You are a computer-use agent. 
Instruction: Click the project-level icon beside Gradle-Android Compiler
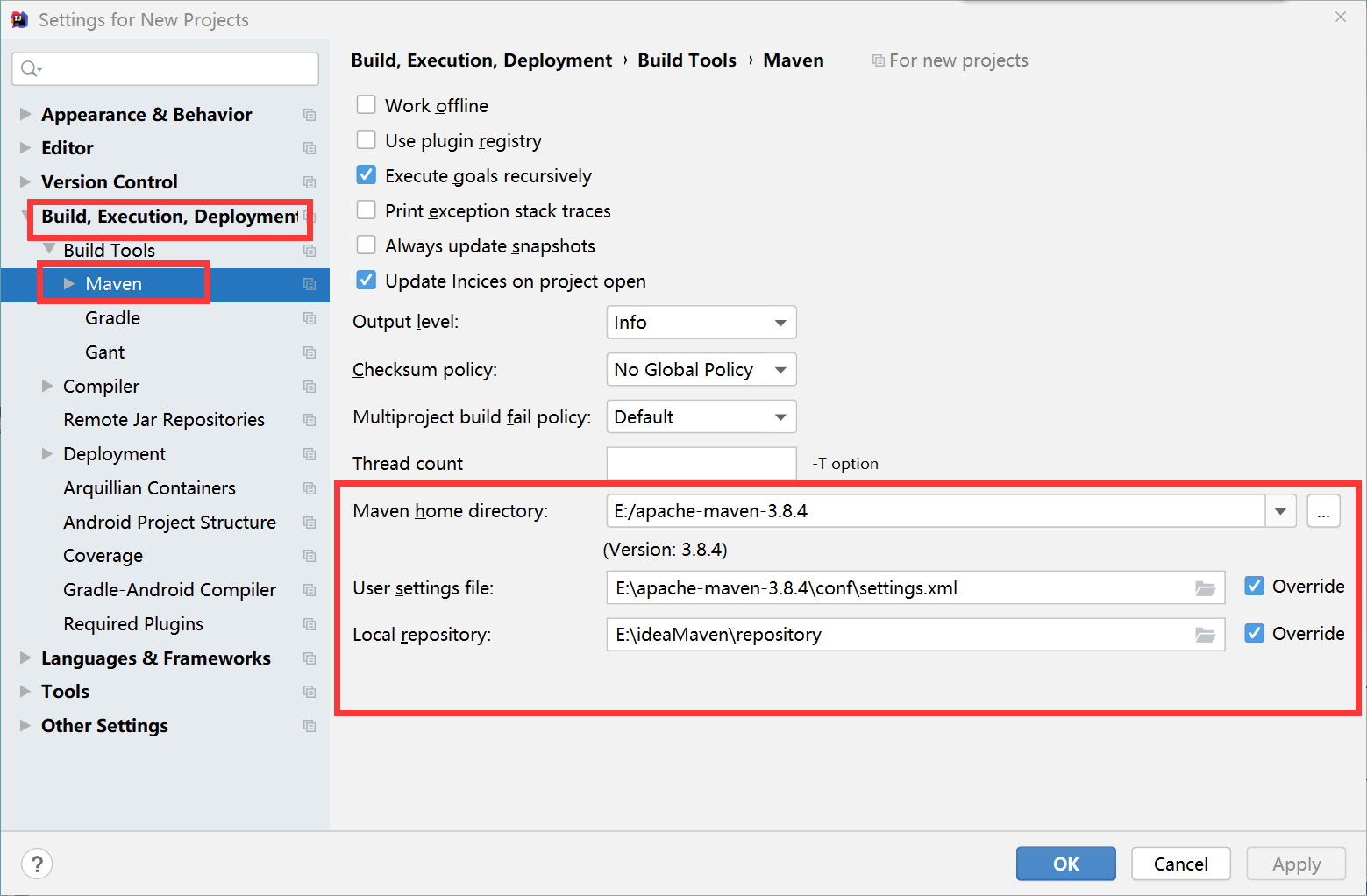(x=310, y=590)
